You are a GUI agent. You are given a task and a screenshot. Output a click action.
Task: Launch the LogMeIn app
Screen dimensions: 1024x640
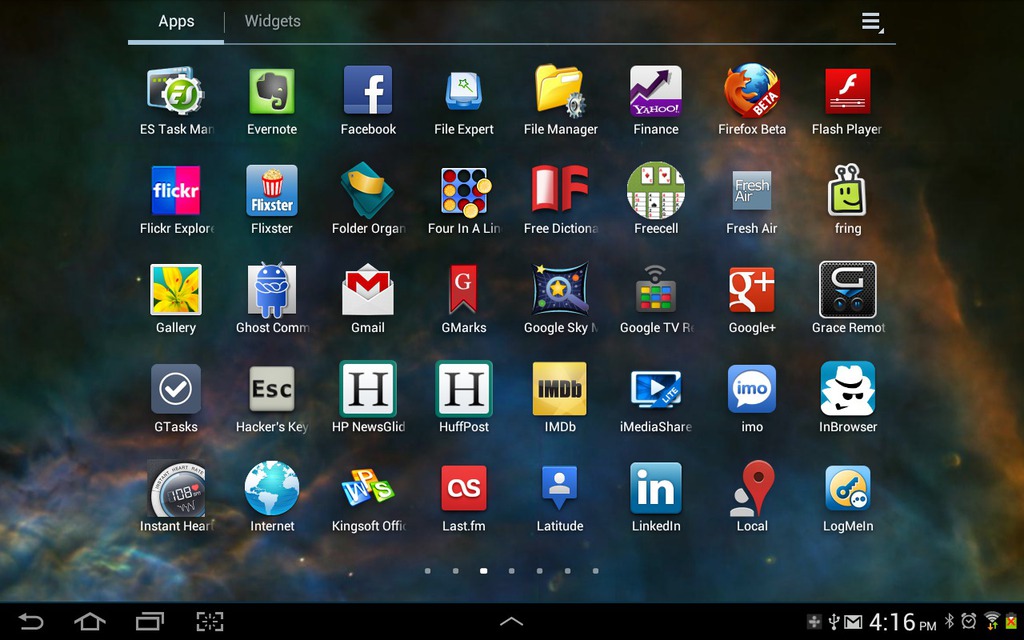[848, 488]
